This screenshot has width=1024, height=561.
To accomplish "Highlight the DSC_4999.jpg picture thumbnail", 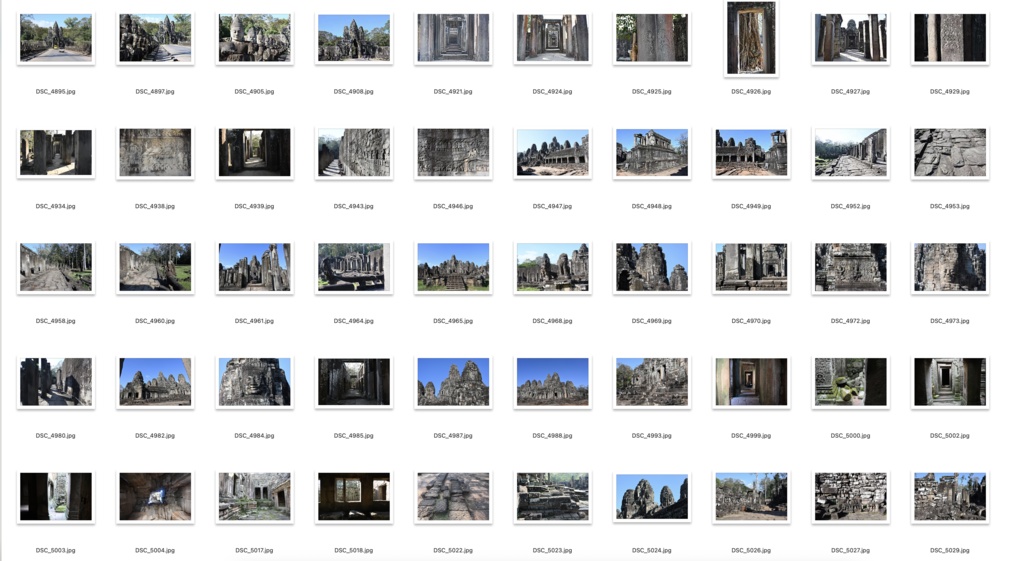I will click(751, 381).
